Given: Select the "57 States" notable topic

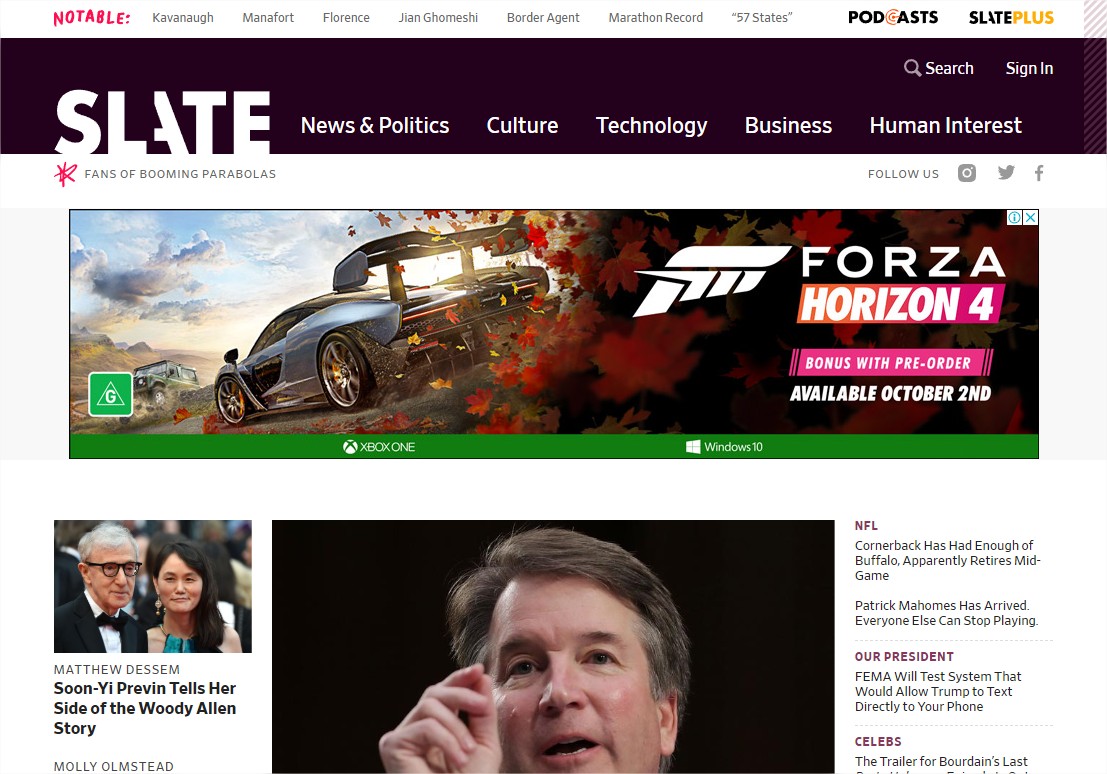Looking at the screenshot, I should tap(762, 18).
